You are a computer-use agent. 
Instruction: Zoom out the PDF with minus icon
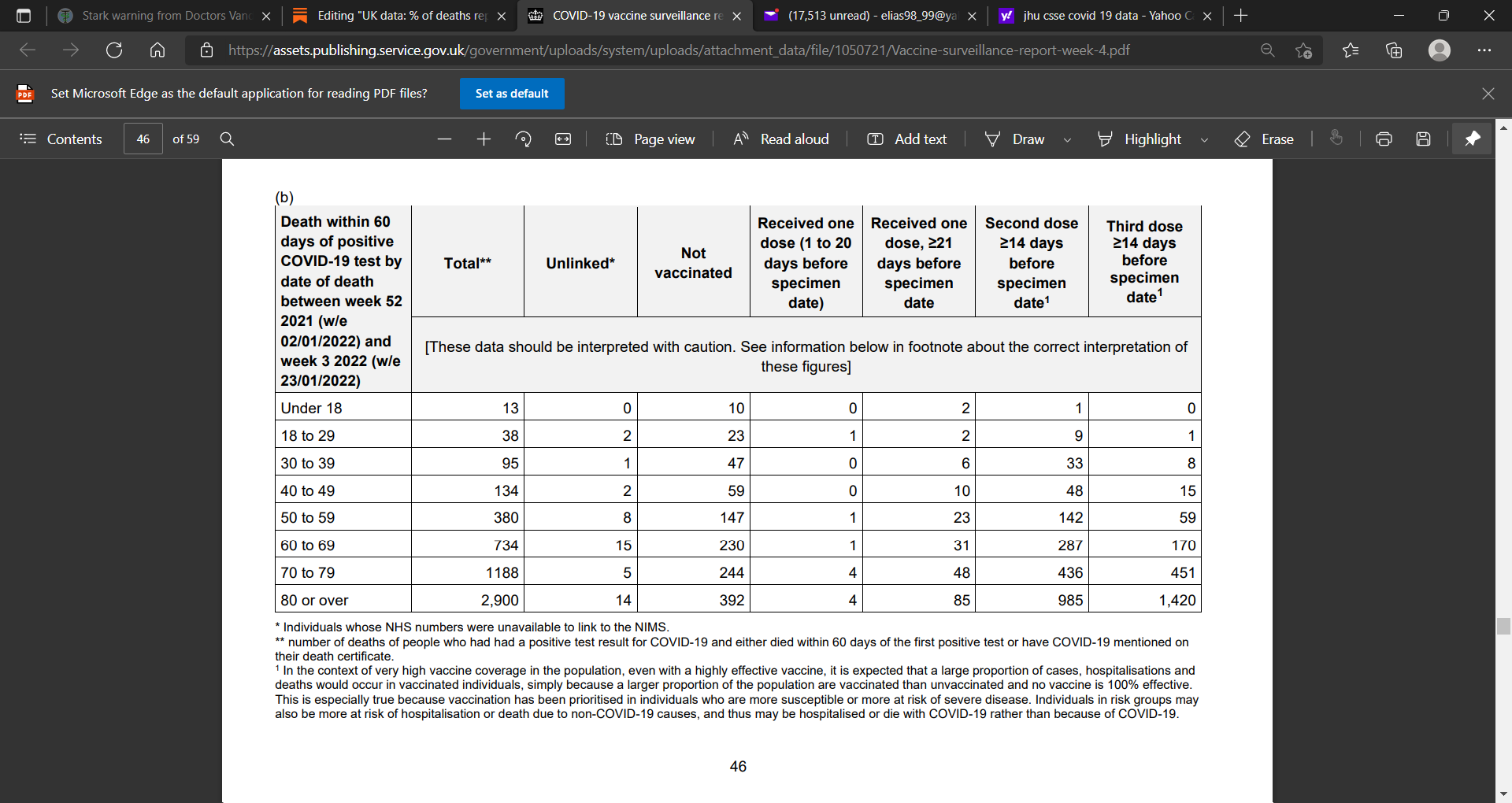(444, 139)
